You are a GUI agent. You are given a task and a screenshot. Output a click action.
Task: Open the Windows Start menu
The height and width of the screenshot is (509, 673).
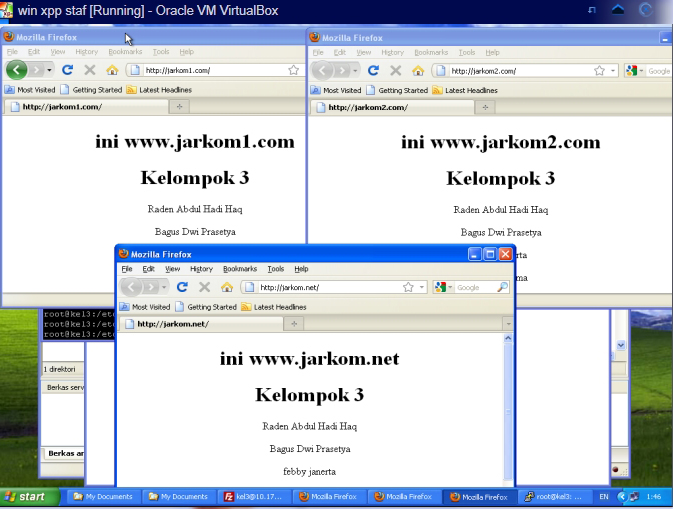(x=30, y=497)
